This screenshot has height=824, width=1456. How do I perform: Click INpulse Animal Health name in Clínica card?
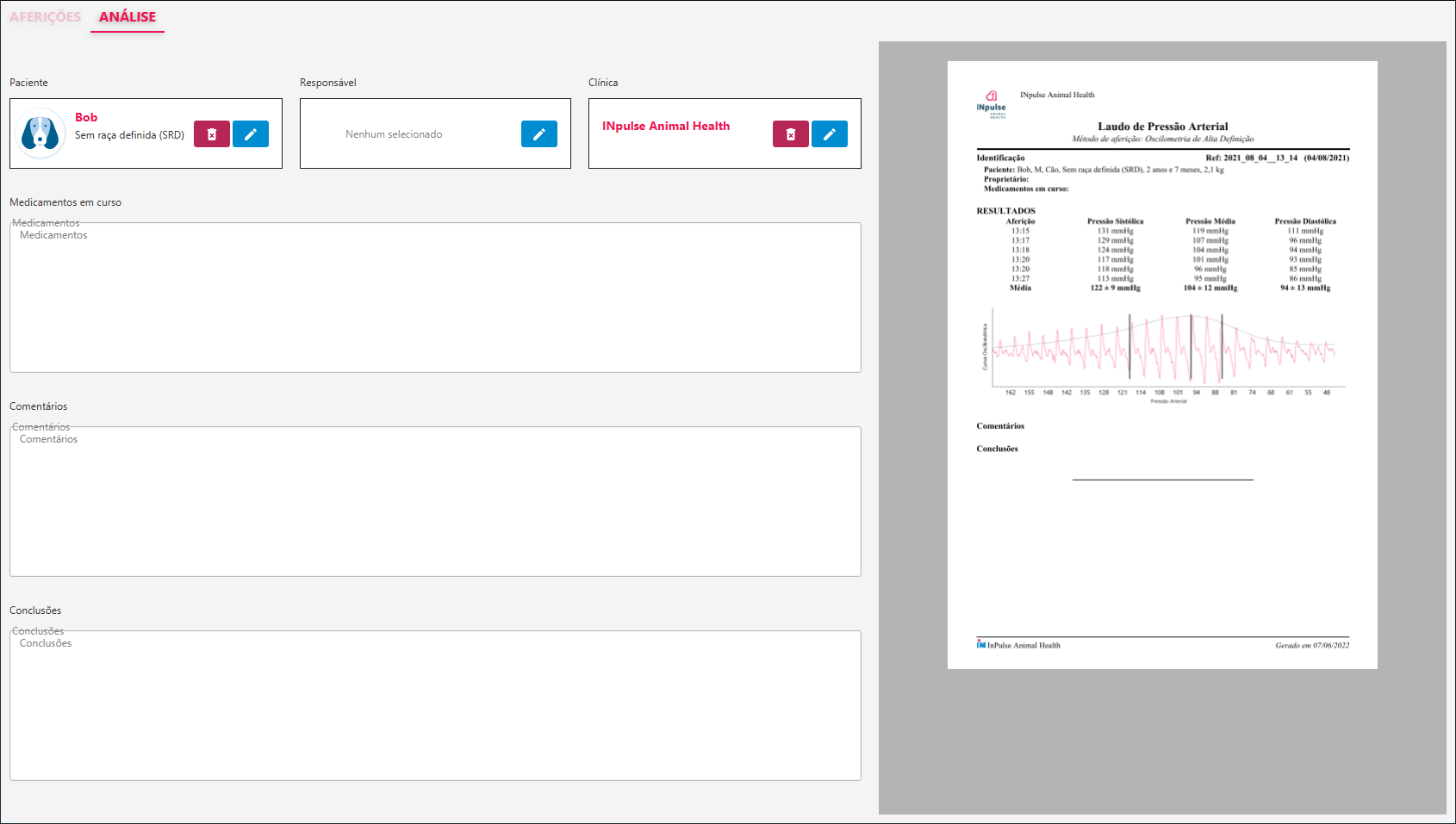click(x=665, y=126)
